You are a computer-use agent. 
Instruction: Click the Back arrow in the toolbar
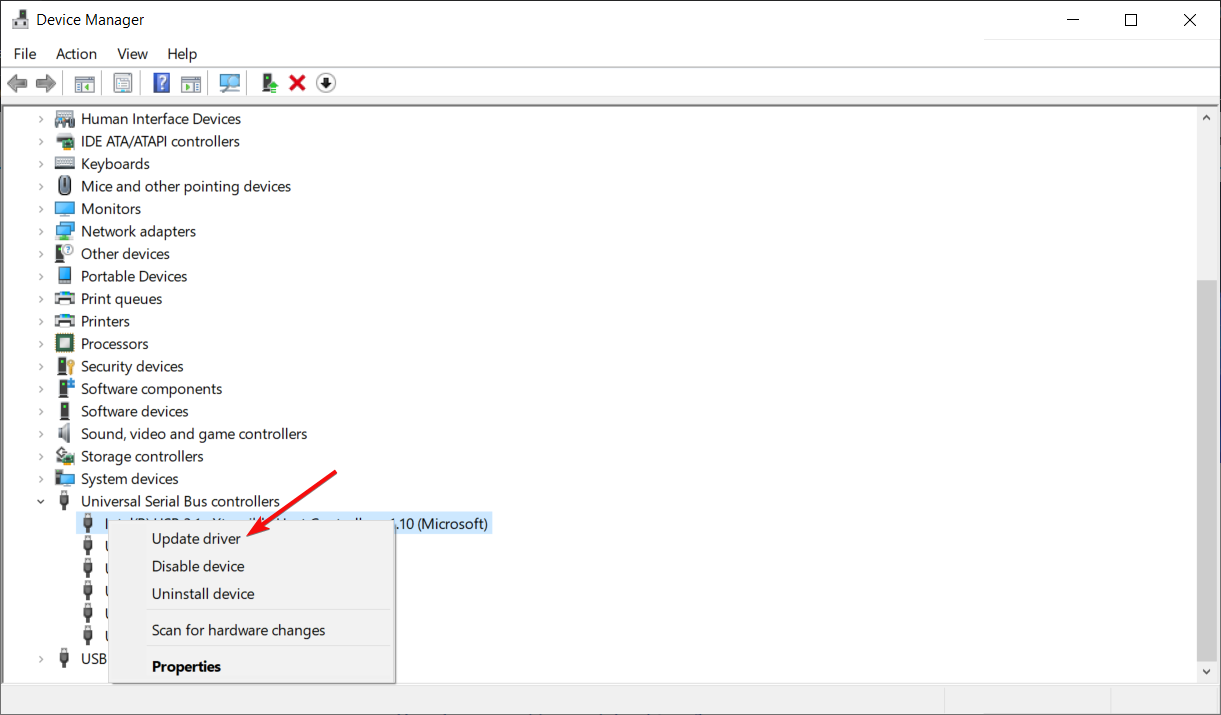coord(17,83)
